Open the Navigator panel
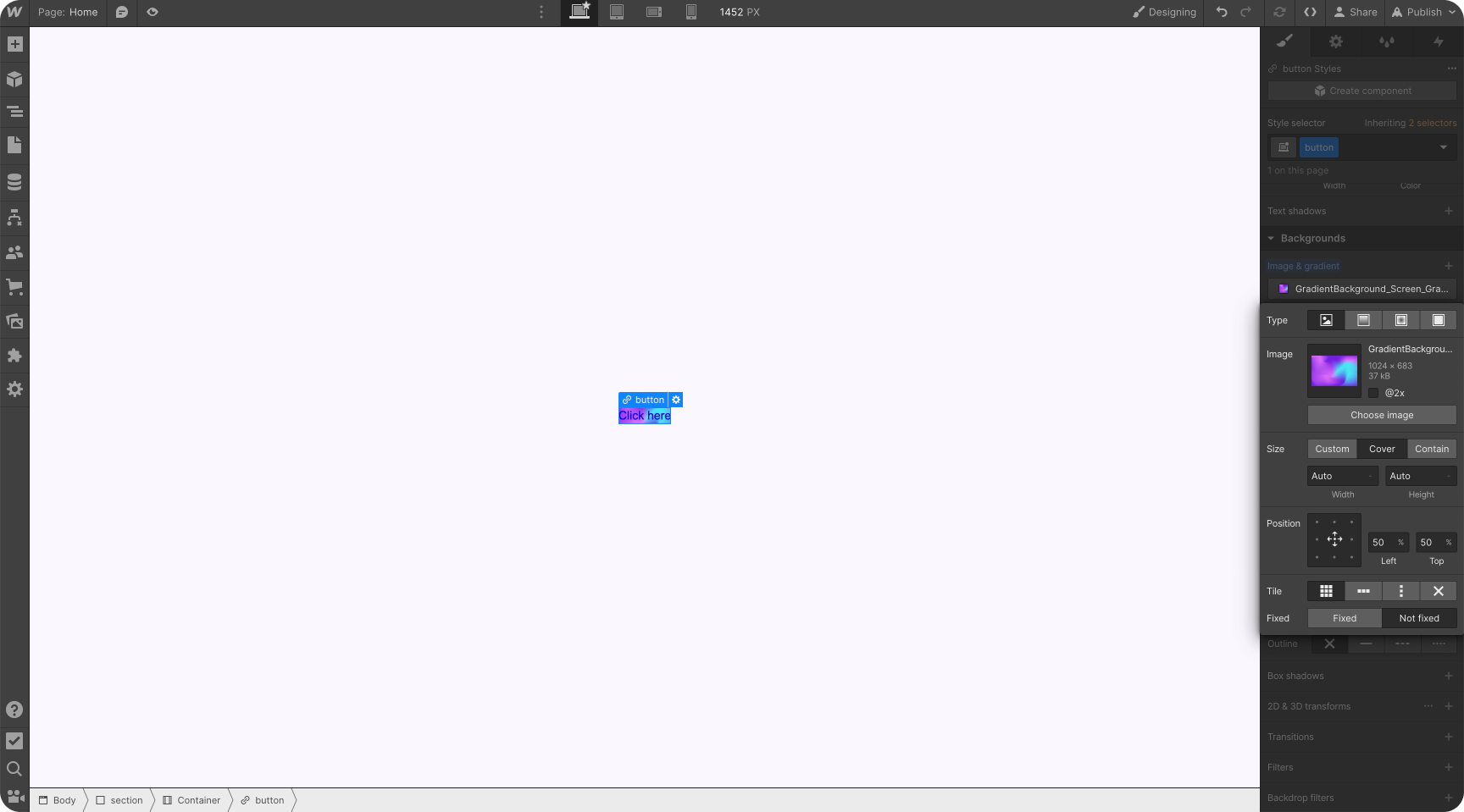The image size is (1464, 812). coord(14,111)
